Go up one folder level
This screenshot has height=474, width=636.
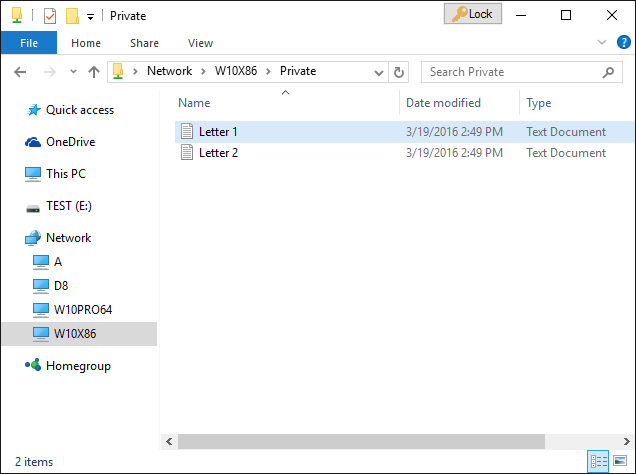coord(94,72)
